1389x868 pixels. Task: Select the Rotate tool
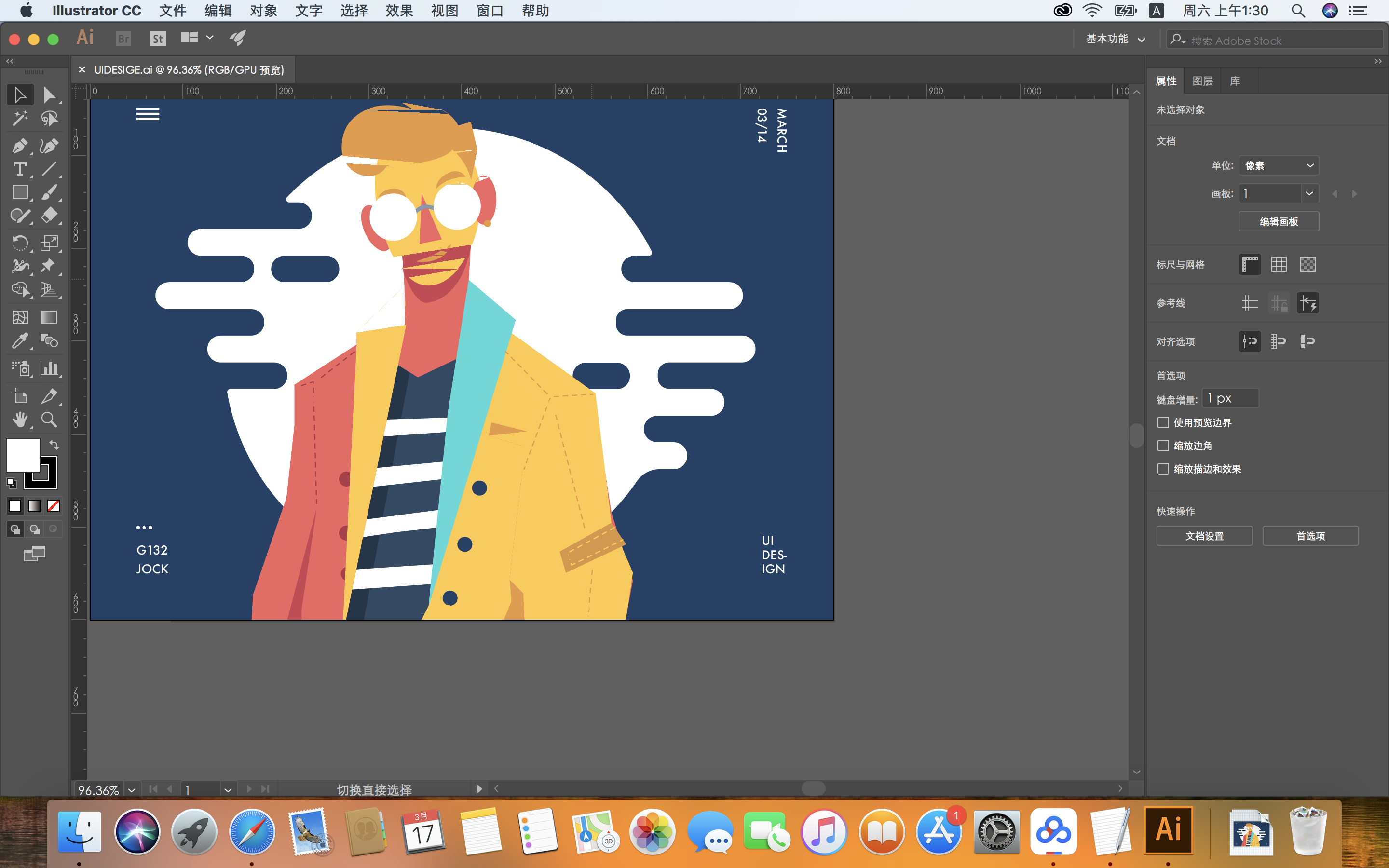(19, 242)
